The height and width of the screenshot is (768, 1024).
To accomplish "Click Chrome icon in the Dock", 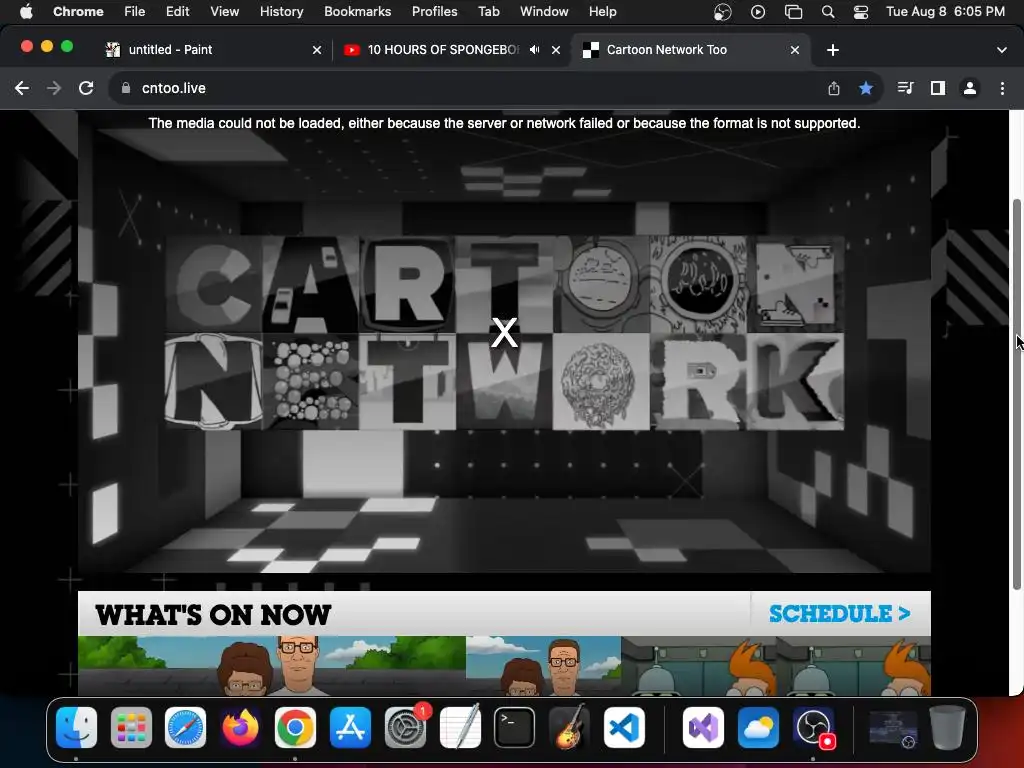I will (295, 728).
